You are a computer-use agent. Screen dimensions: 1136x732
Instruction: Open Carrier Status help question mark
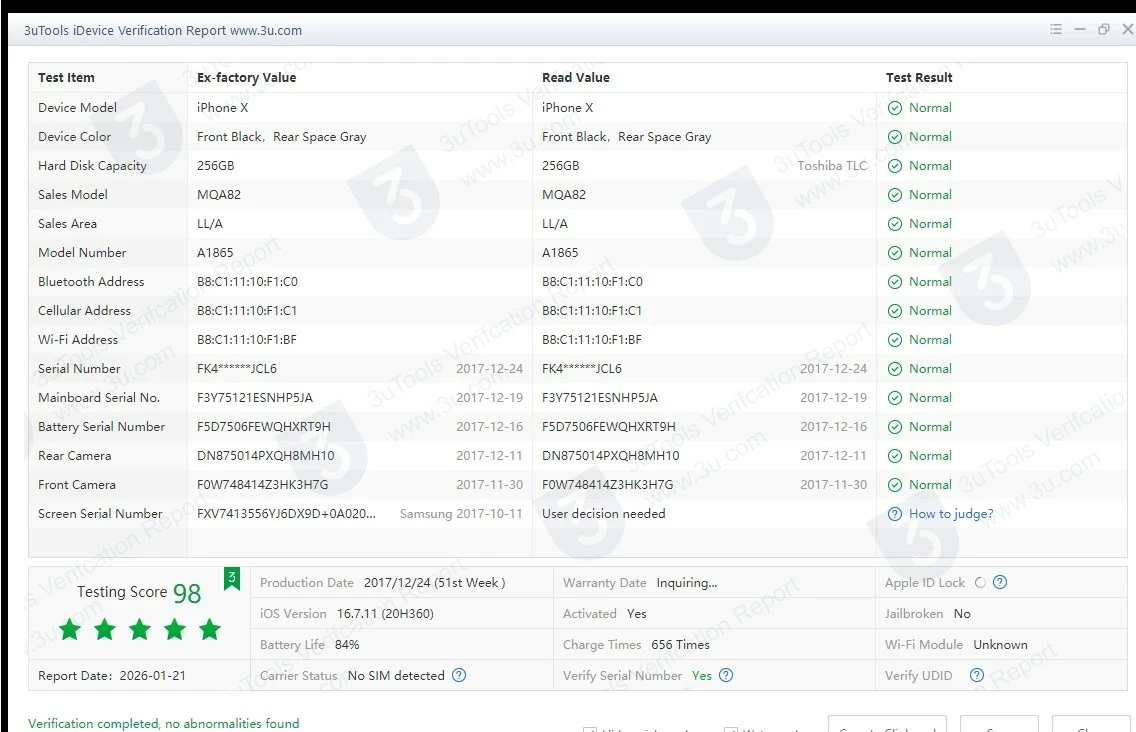[459, 676]
